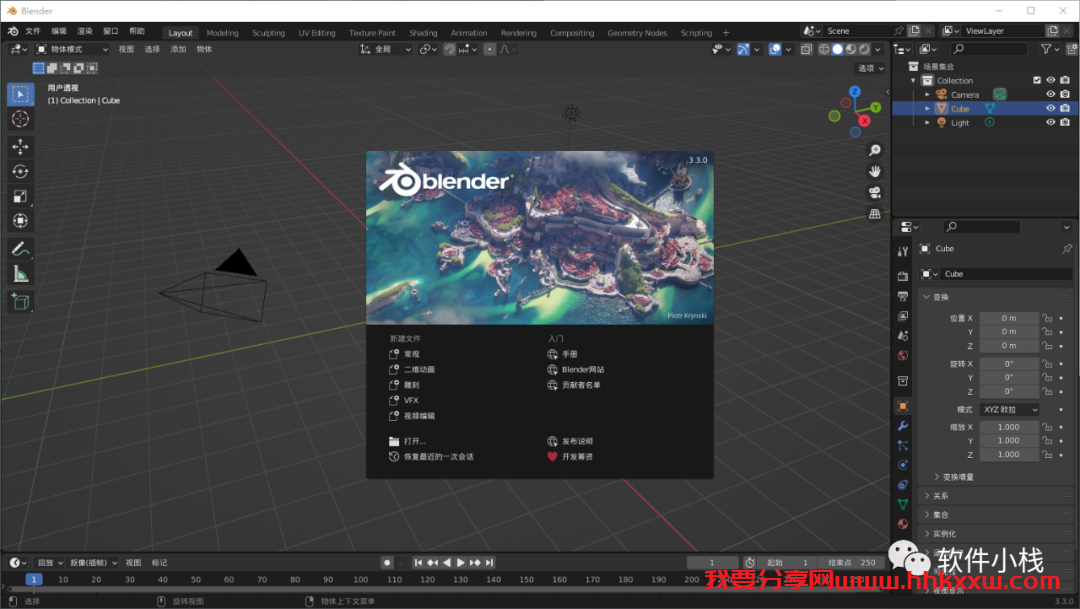This screenshot has height=609, width=1080.
Task: Click the zoom viewport magnifier icon
Action: click(875, 150)
